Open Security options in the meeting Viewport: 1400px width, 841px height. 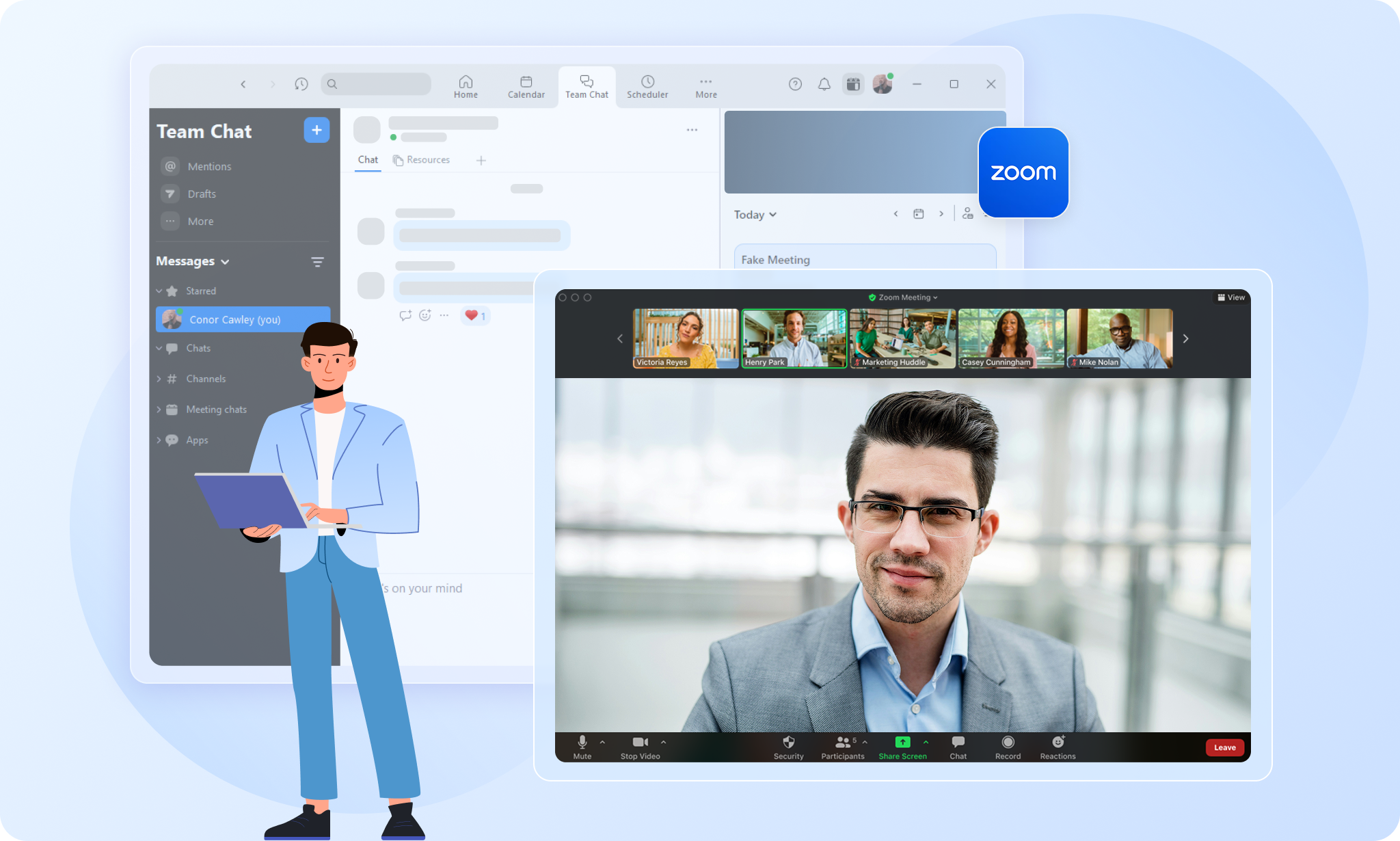[789, 747]
